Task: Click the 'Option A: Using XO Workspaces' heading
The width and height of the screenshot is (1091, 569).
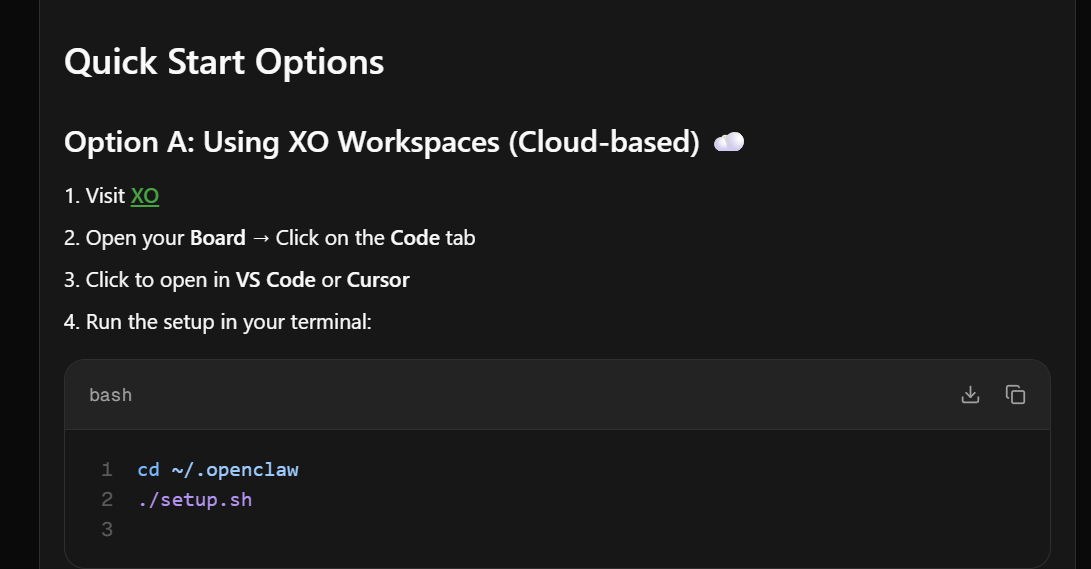Action: click(381, 142)
